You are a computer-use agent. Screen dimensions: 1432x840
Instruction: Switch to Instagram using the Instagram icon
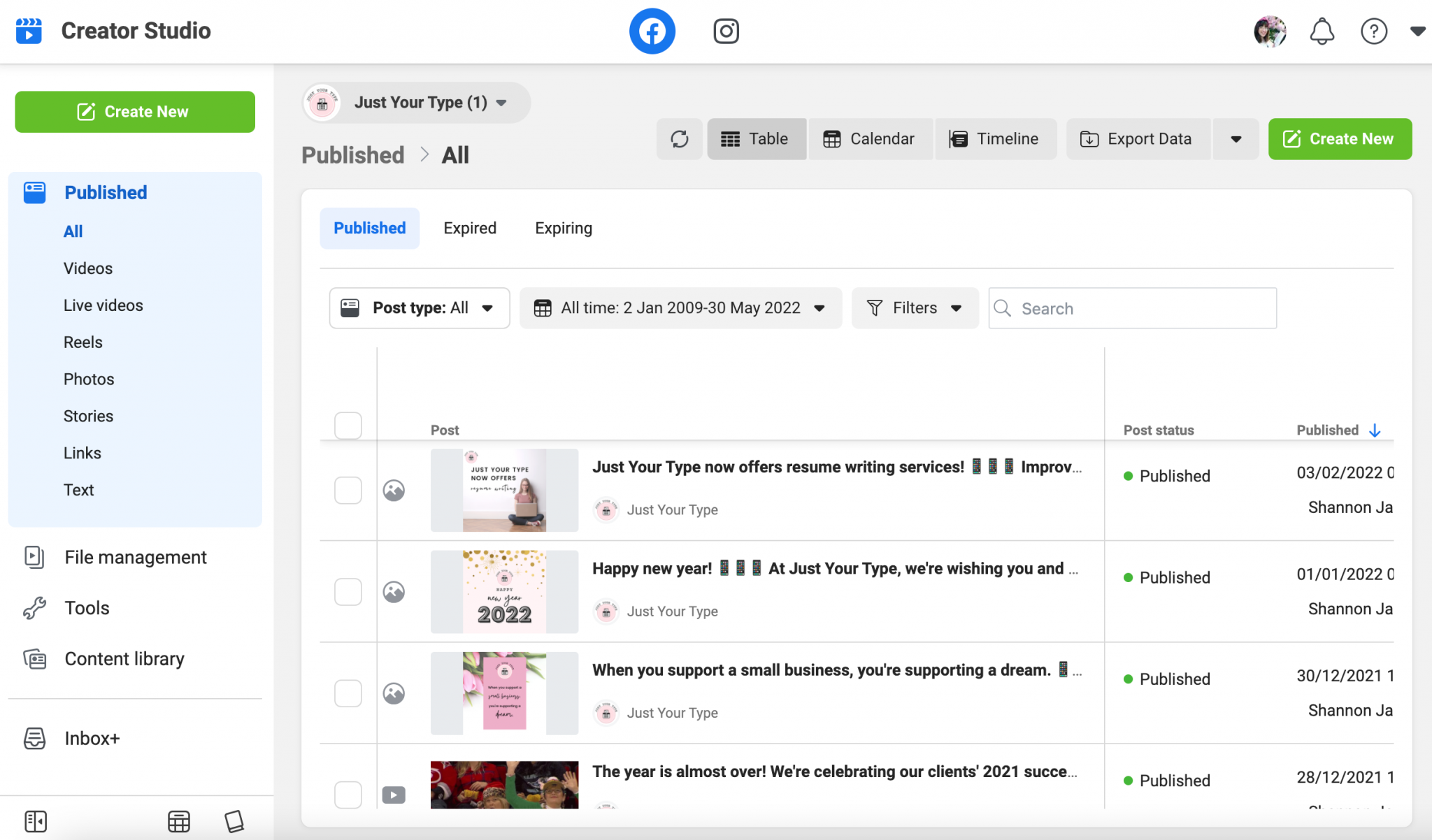pyautogui.click(x=726, y=31)
